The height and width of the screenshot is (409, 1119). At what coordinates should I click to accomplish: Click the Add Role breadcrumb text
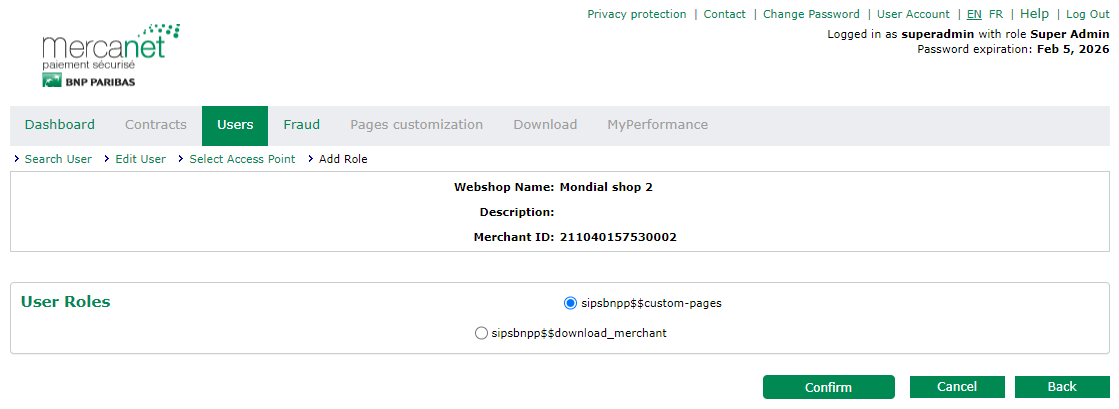(343, 159)
